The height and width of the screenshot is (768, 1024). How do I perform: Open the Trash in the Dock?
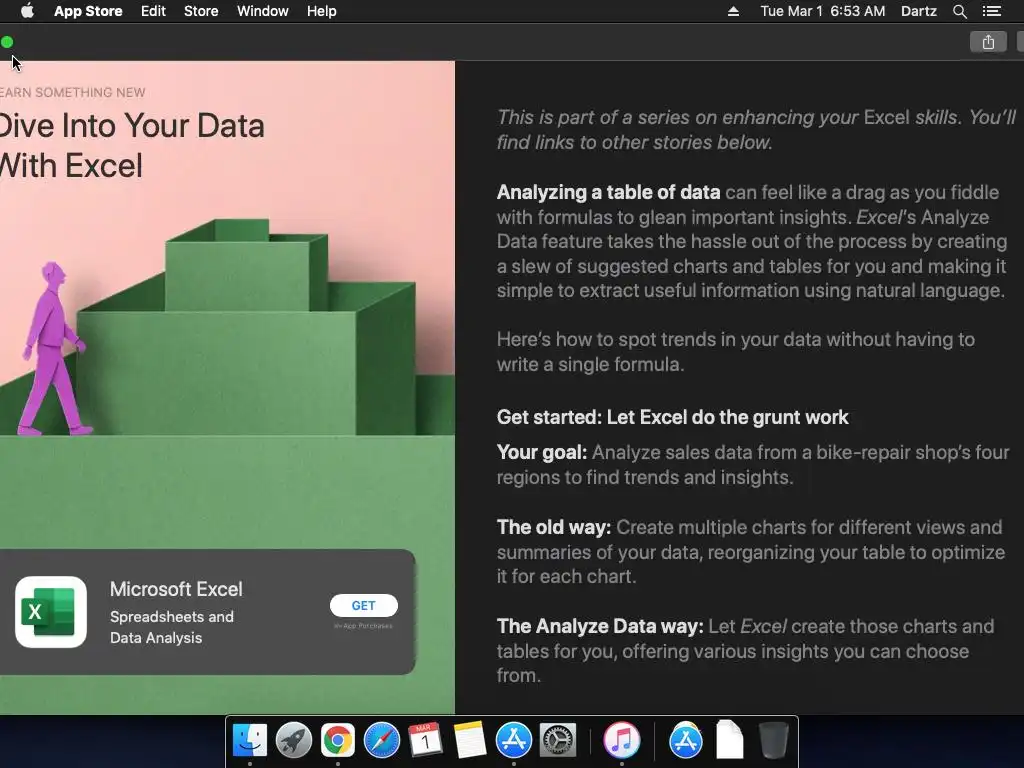[x=774, y=740]
